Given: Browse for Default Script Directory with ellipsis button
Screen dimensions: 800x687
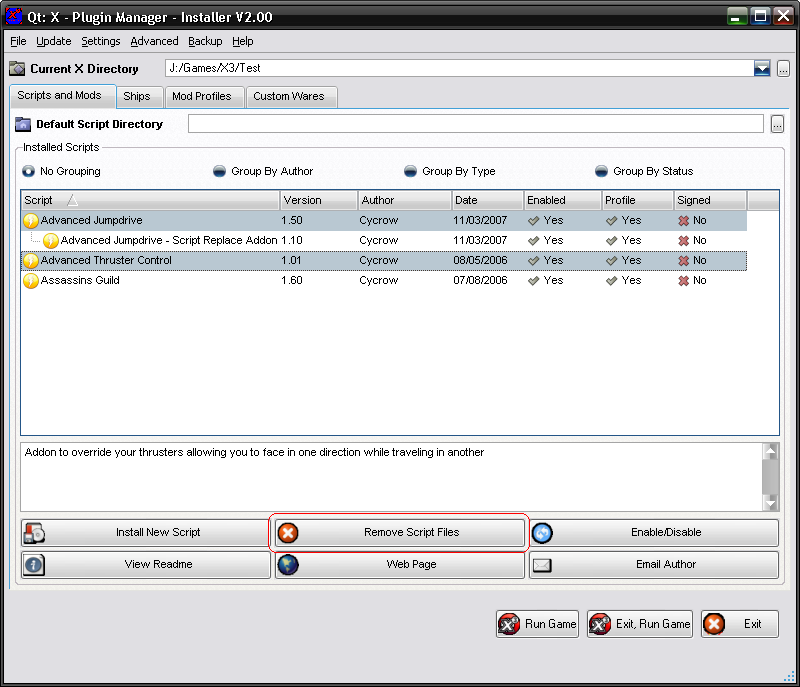Looking at the screenshot, I should (777, 124).
